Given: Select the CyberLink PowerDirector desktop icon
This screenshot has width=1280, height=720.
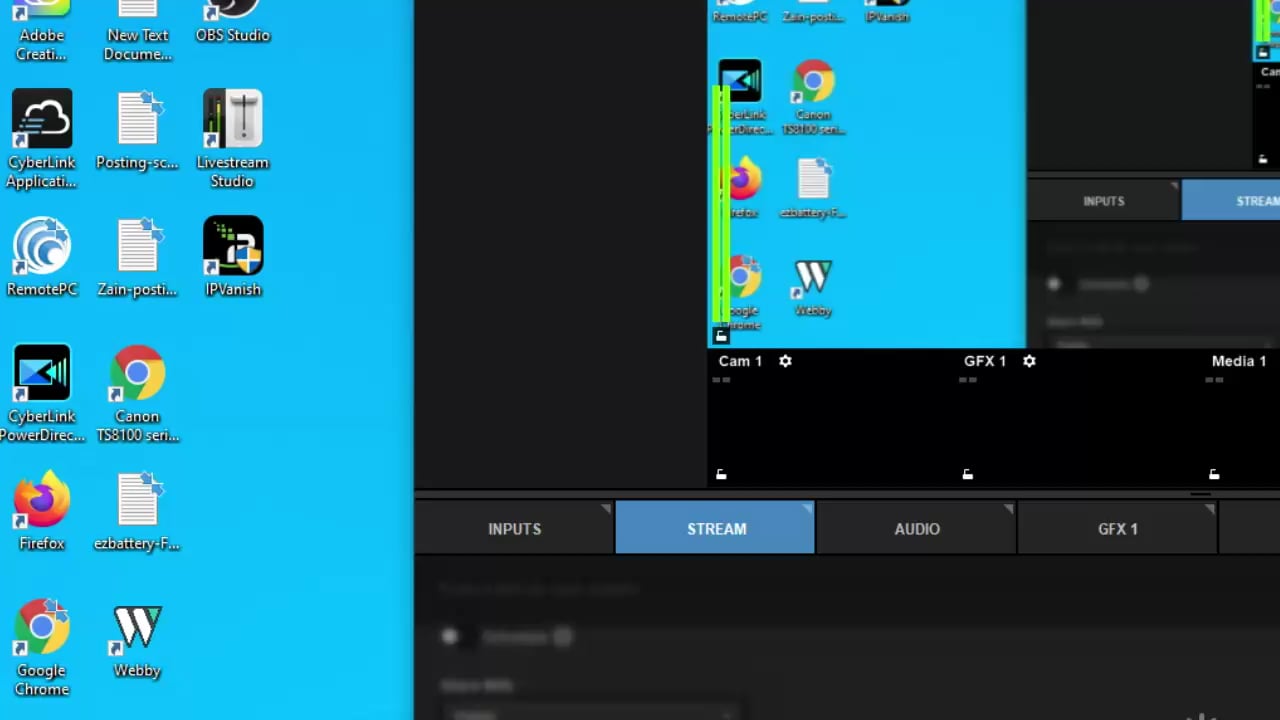Looking at the screenshot, I should click(41, 393).
